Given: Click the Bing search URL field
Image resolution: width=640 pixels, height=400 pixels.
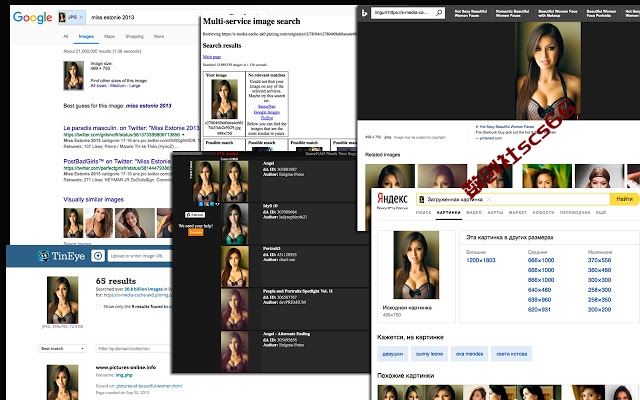Looking at the screenshot, I should pyautogui.click(x=403, y=13).
